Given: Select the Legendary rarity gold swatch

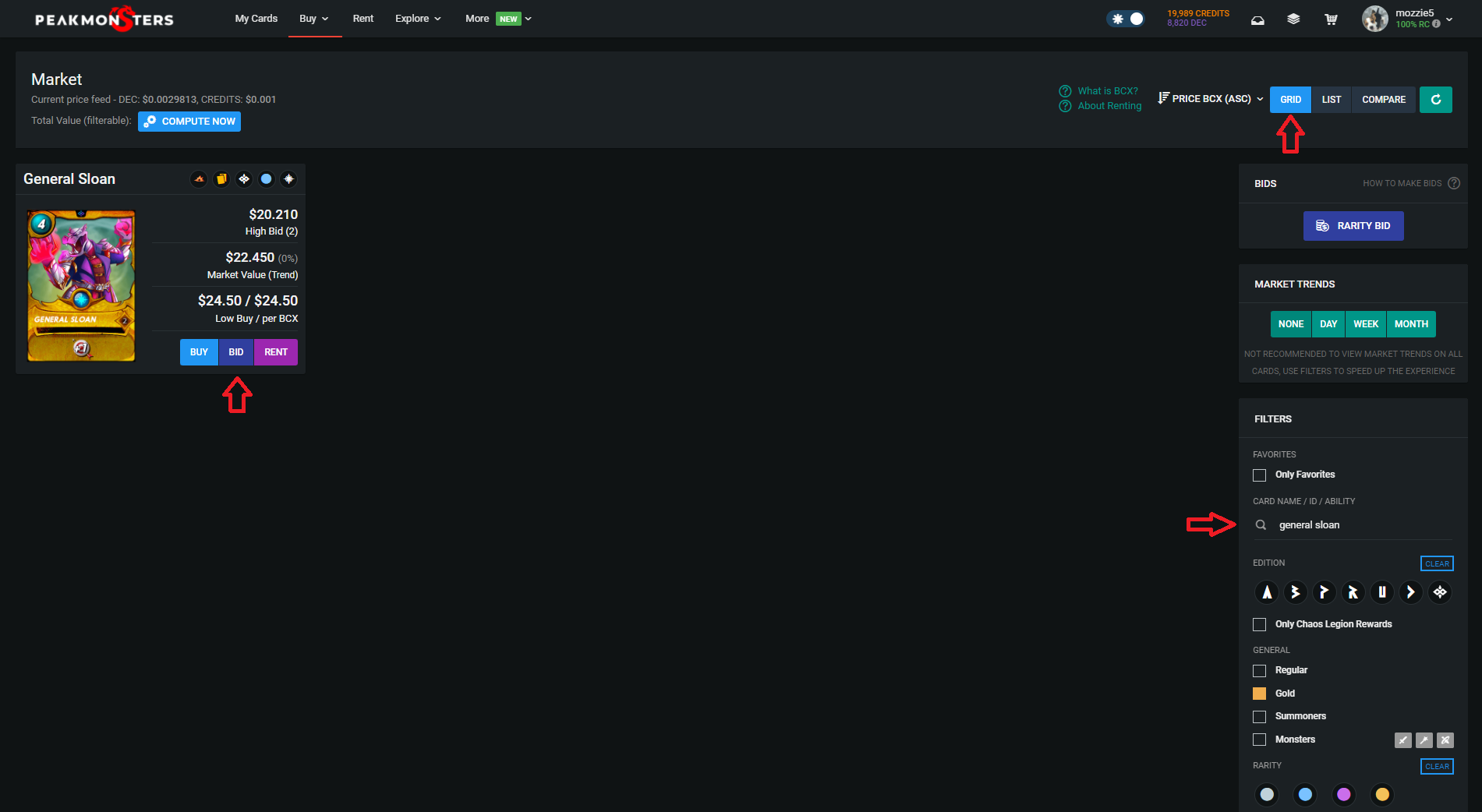Looking at the screenshot, I should tap(1382, 794).
